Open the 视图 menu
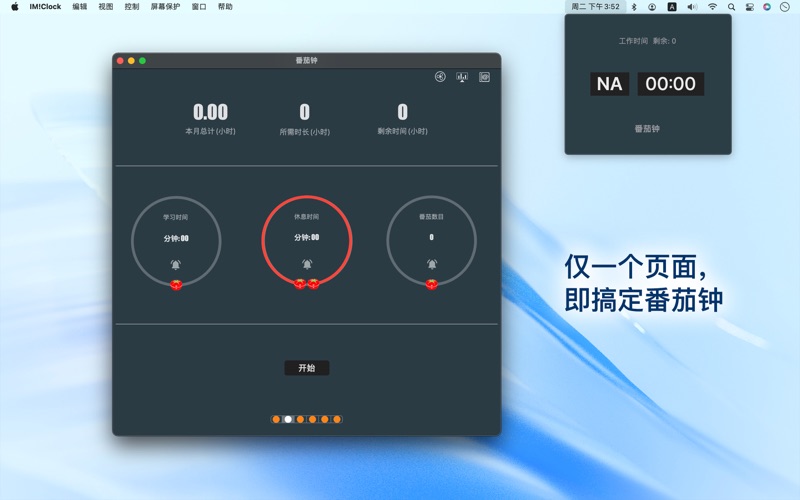Screen dimensions: 800x500 (106, 7)
